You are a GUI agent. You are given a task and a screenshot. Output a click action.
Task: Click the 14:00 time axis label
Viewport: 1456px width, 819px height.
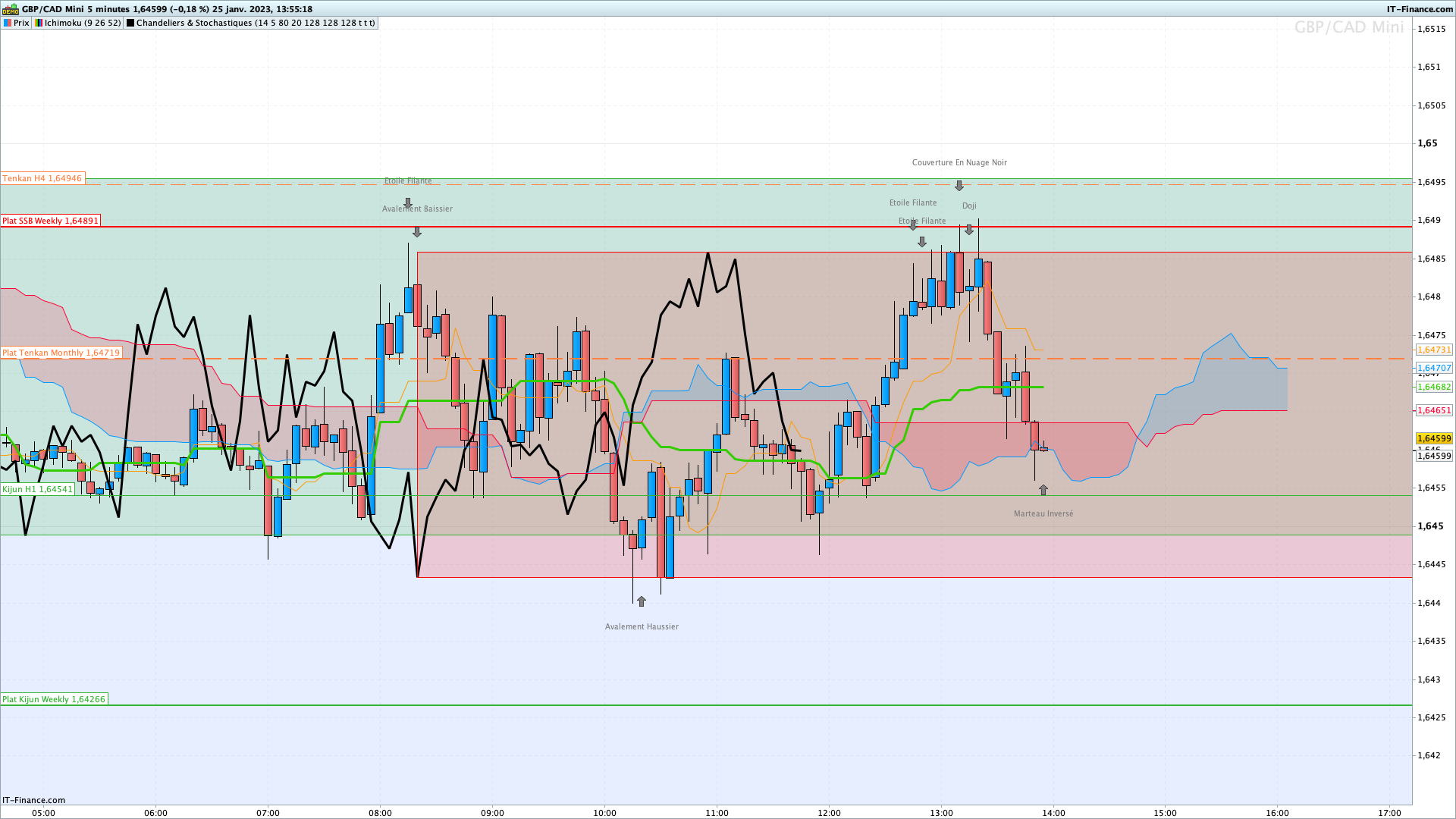pos(1053,813)
